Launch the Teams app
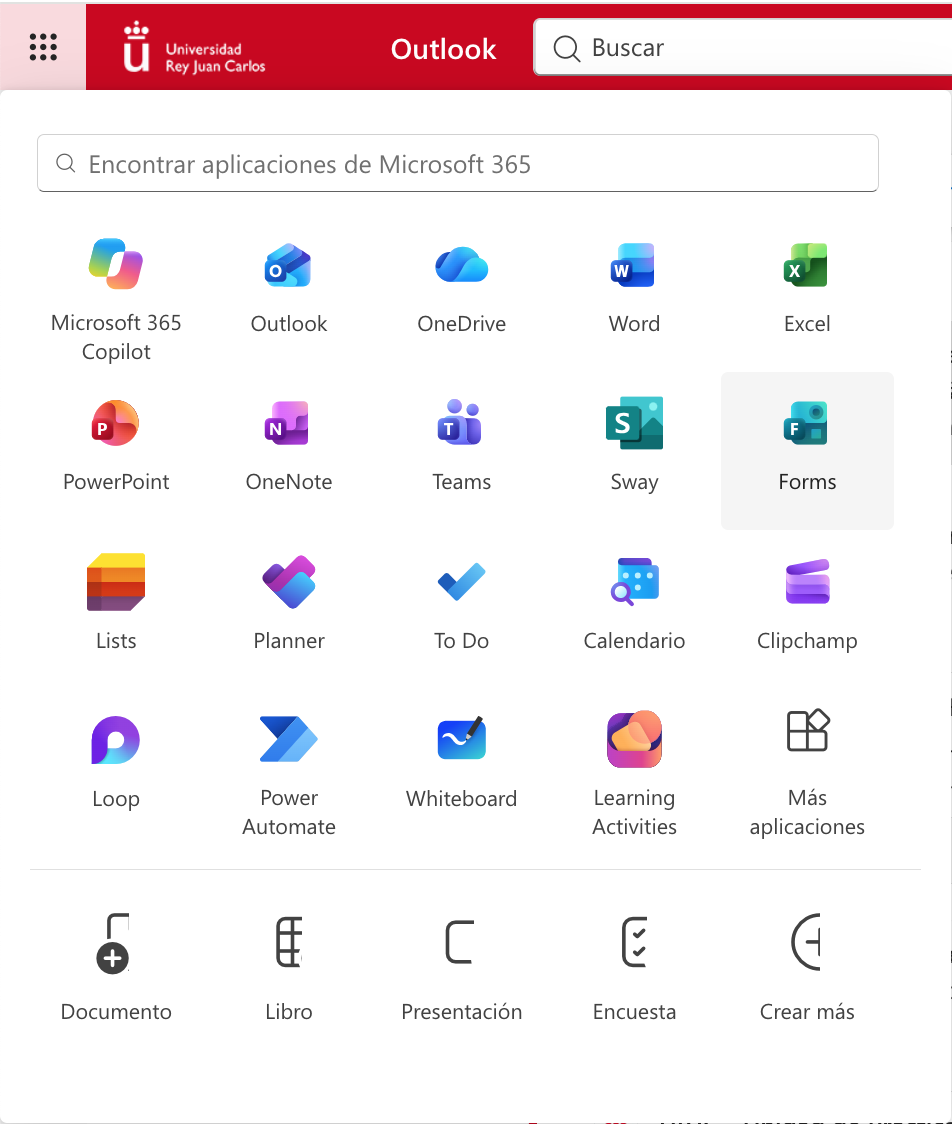This screenshot has width=952, height=1124. point(462,451)
